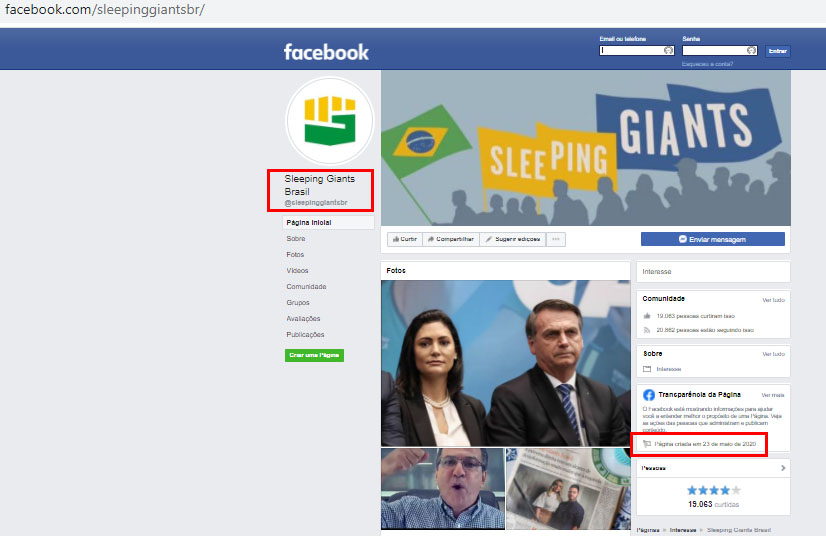
Task: Open Sobre in the left sidebar
Action: [296, 239]
